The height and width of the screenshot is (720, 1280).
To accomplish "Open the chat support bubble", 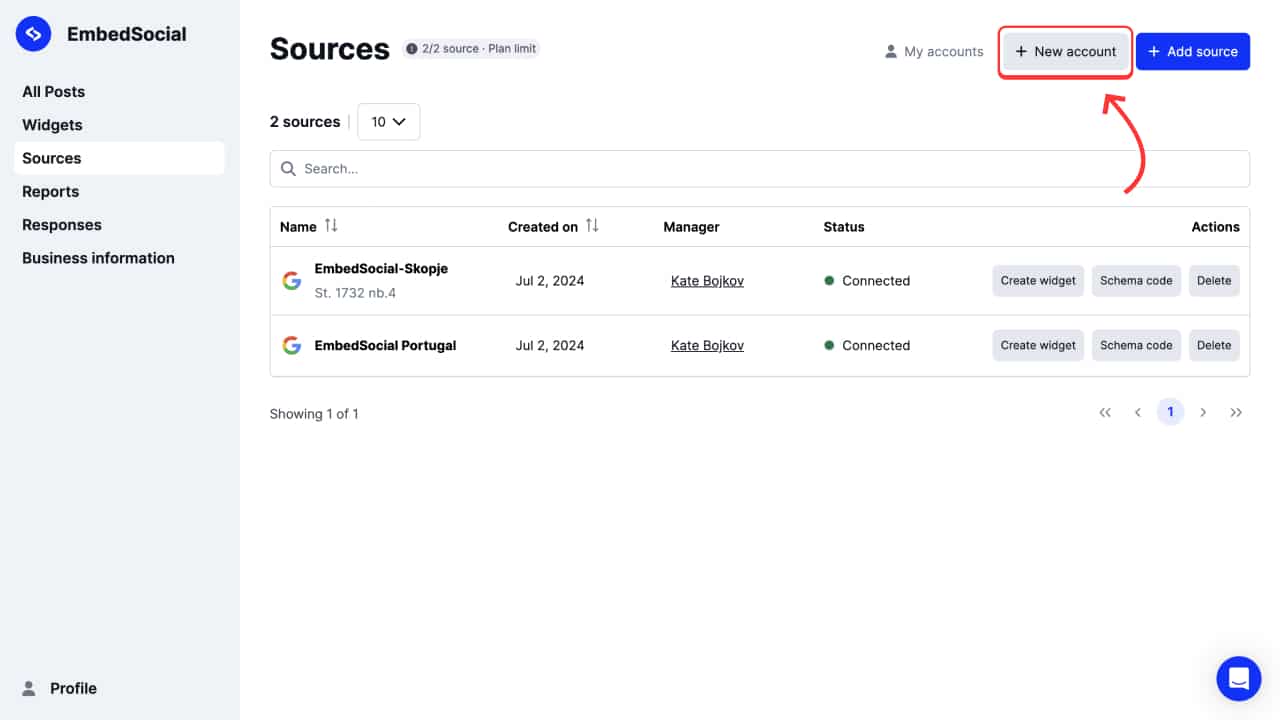I will coord(1238,678).
